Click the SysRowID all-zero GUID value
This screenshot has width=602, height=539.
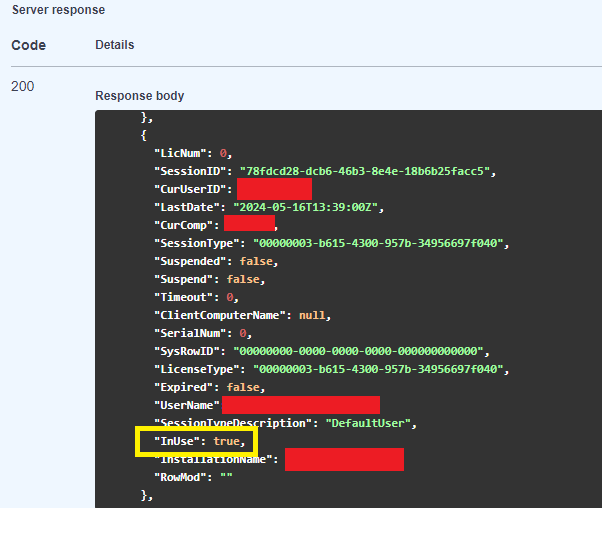[358, 351]
